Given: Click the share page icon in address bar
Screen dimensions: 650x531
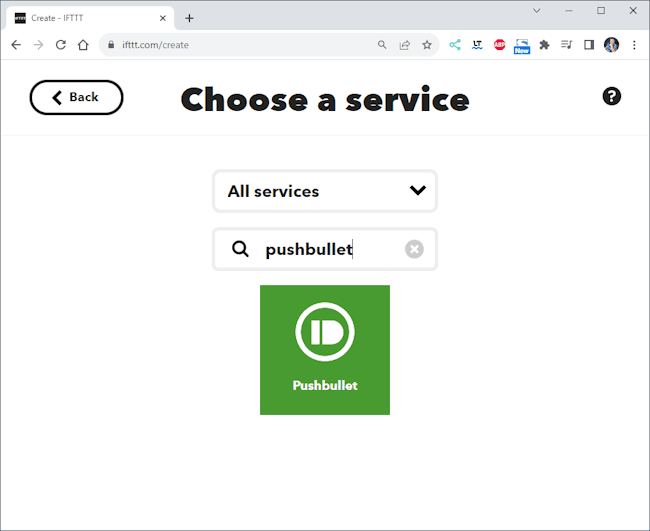Looking at the screenshot, I should (x=405, y=45).
